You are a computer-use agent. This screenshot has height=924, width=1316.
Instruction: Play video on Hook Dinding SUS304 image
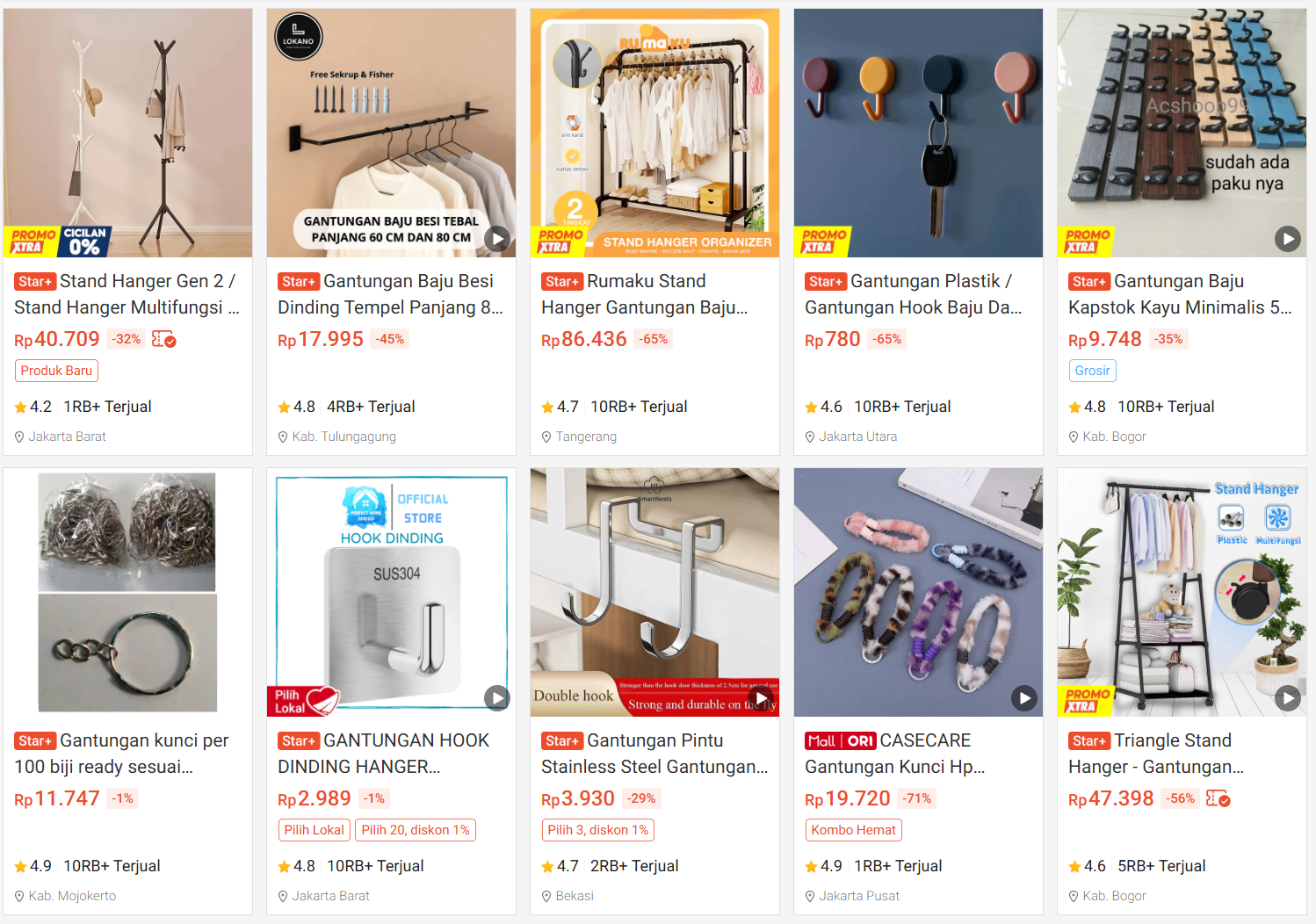[497, 698]
